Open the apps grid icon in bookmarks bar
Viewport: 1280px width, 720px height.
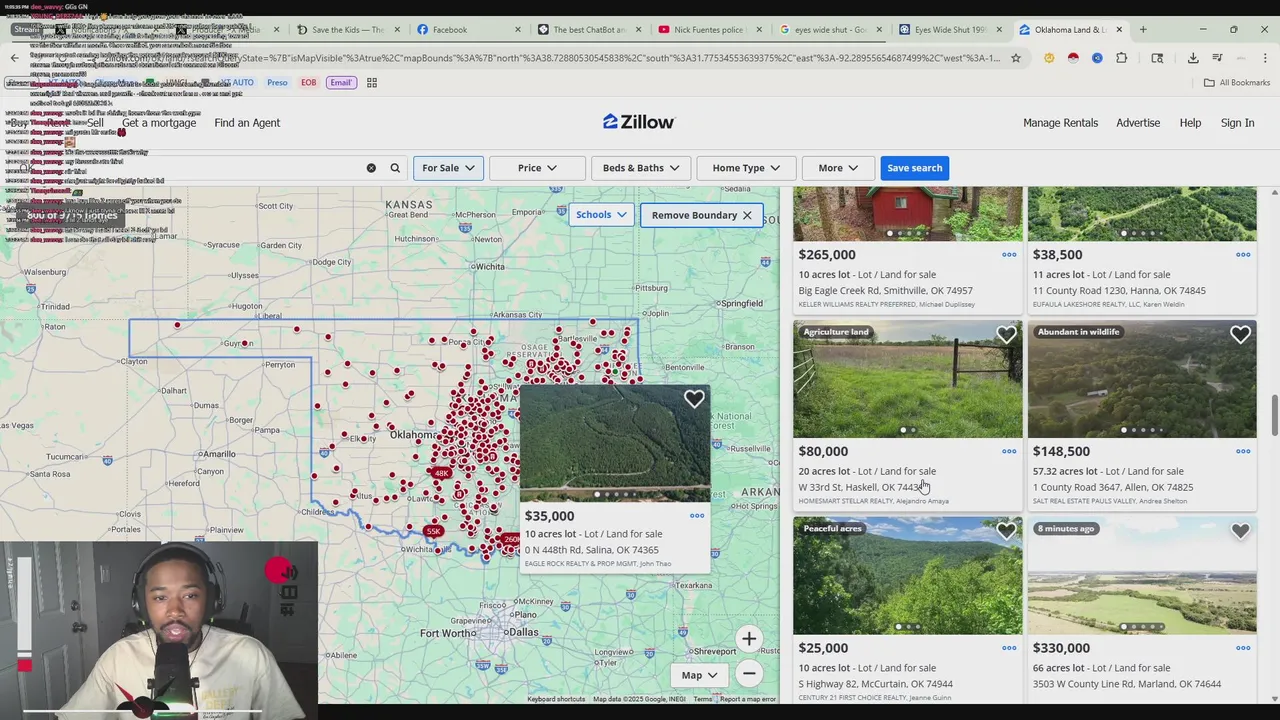pos(372,83)
